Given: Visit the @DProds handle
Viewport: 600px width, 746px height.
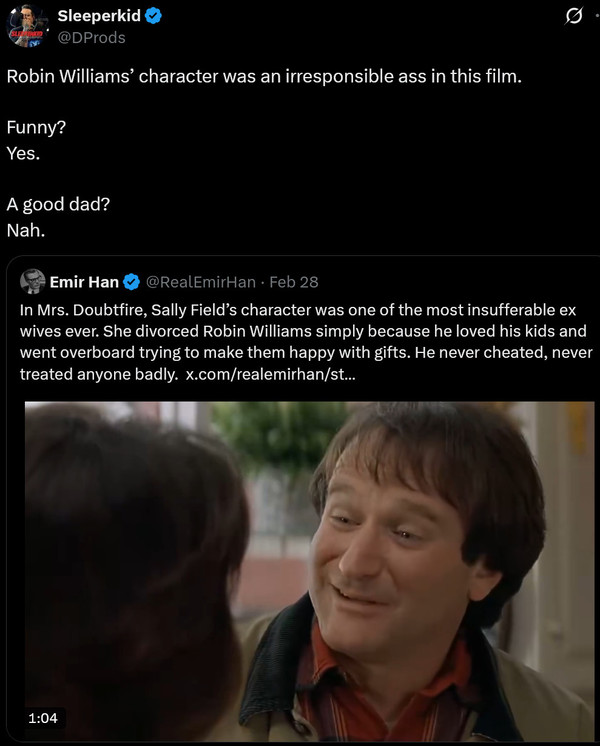Looking at the screenshot, I should click(91, 38).
